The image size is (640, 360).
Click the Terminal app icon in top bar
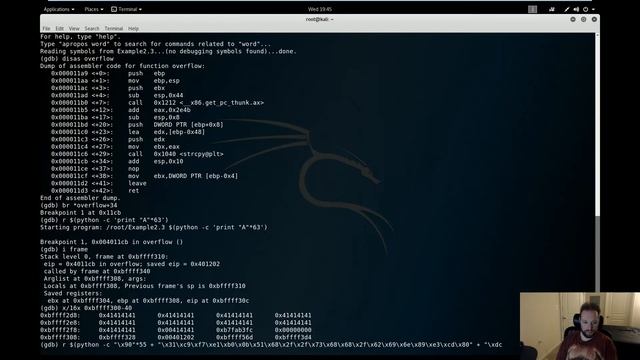pos(114,9)
